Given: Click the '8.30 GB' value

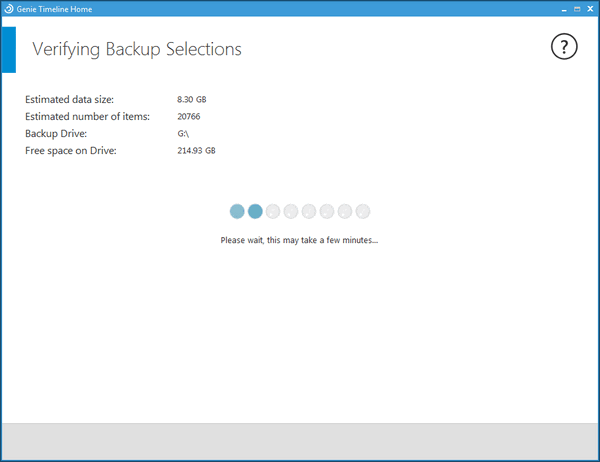Looking at the screenshot, I should [x=191, y=100].
